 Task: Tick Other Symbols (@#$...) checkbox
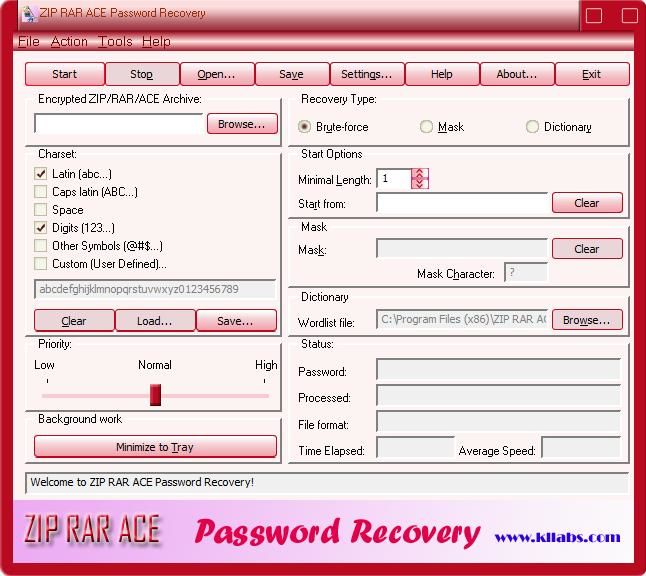tap(40, 246)
